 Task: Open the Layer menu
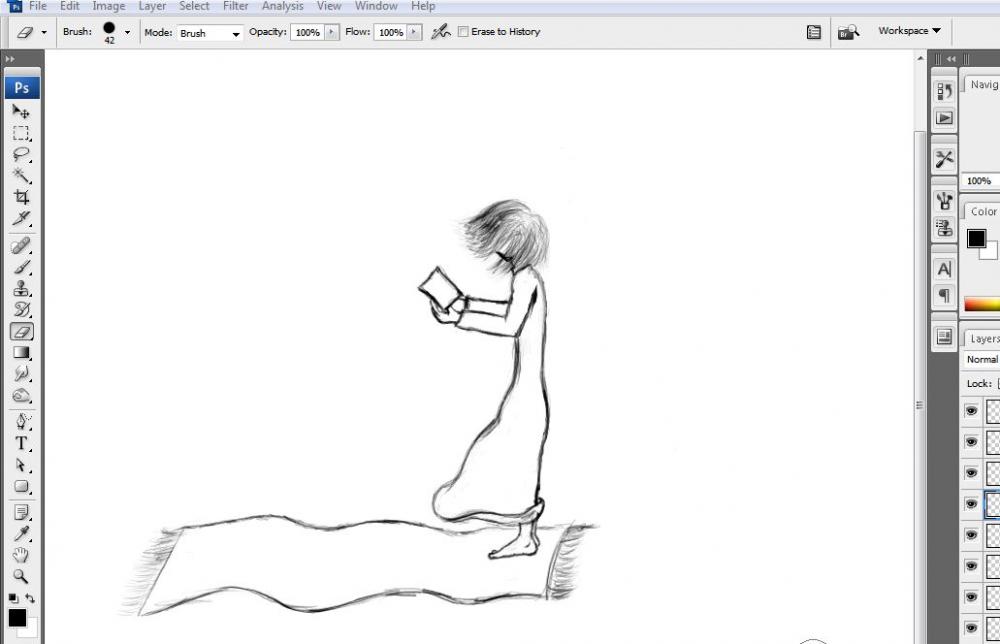[x=152, y=6]
